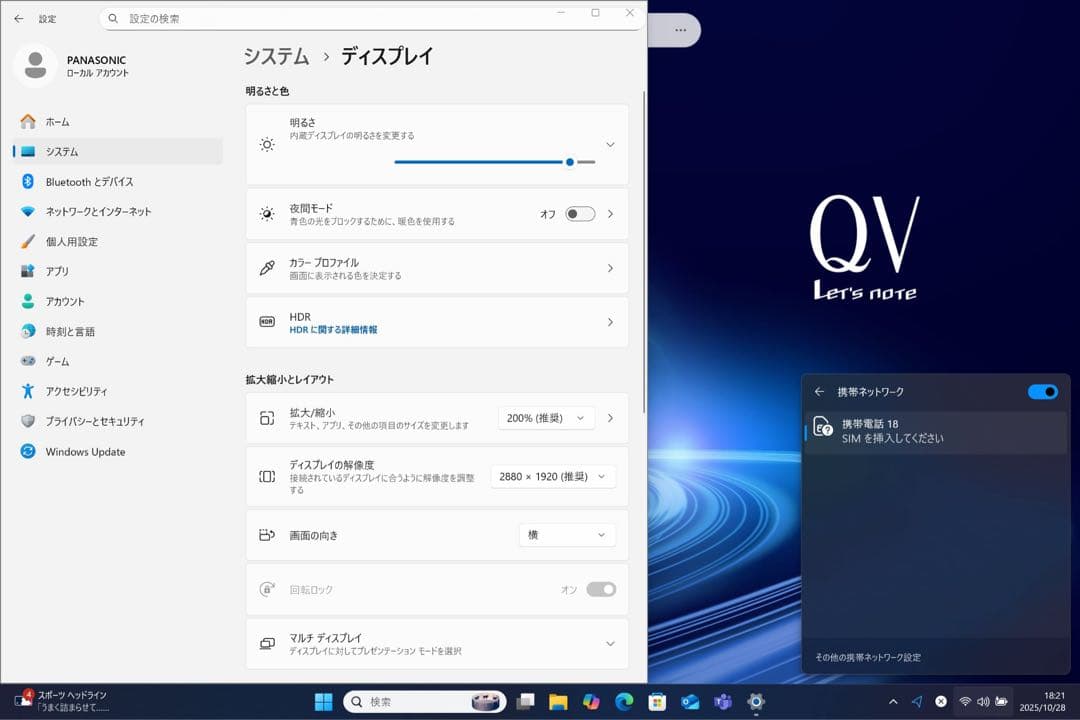This screenshot has height=720, width=1080.
Task: Open その他の携帯ネットワーク設定
Action: 871,657
